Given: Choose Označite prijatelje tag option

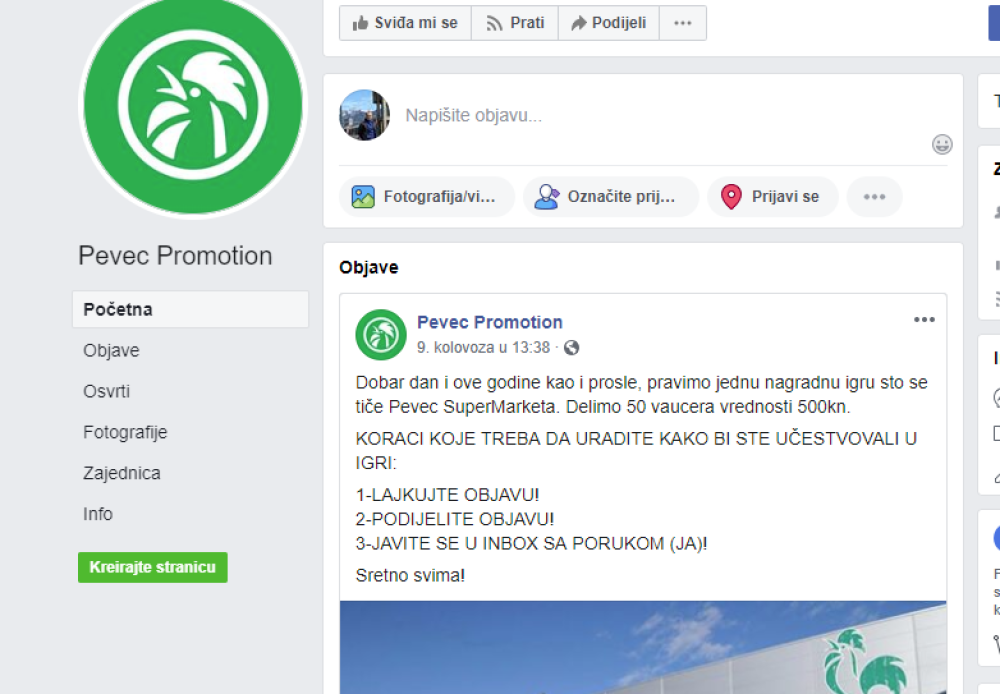Looking at the screenshot, I should (610, 196).
